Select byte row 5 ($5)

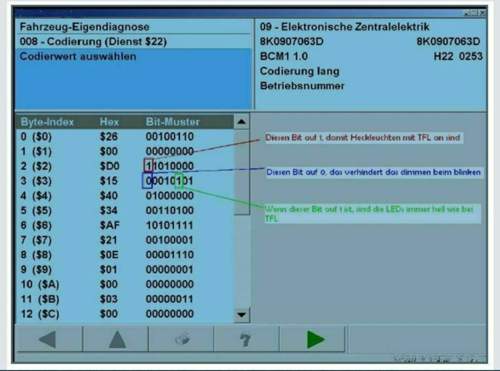[125, 210]
